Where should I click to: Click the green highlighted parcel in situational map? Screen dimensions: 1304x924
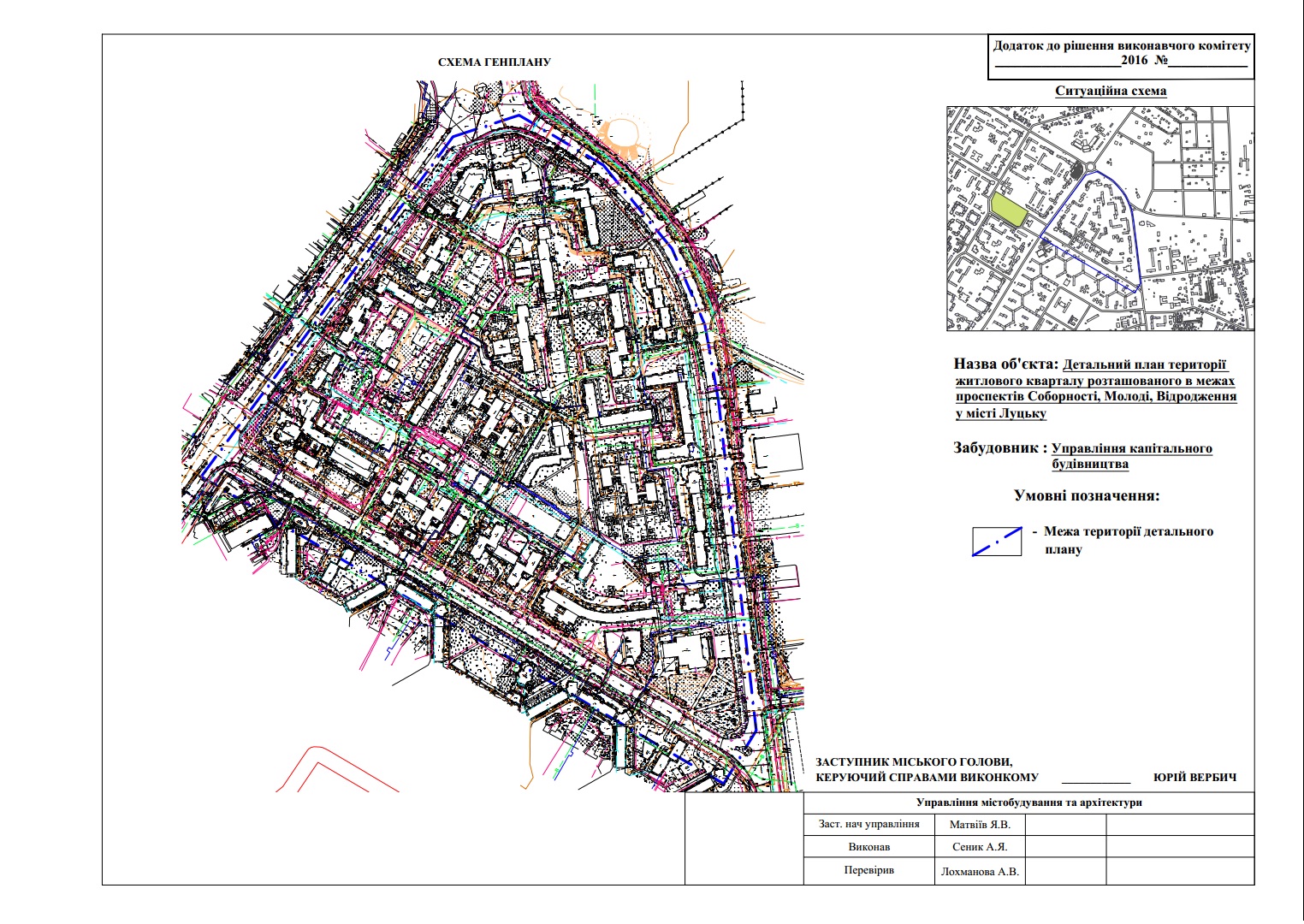(x=1009, y=210)
